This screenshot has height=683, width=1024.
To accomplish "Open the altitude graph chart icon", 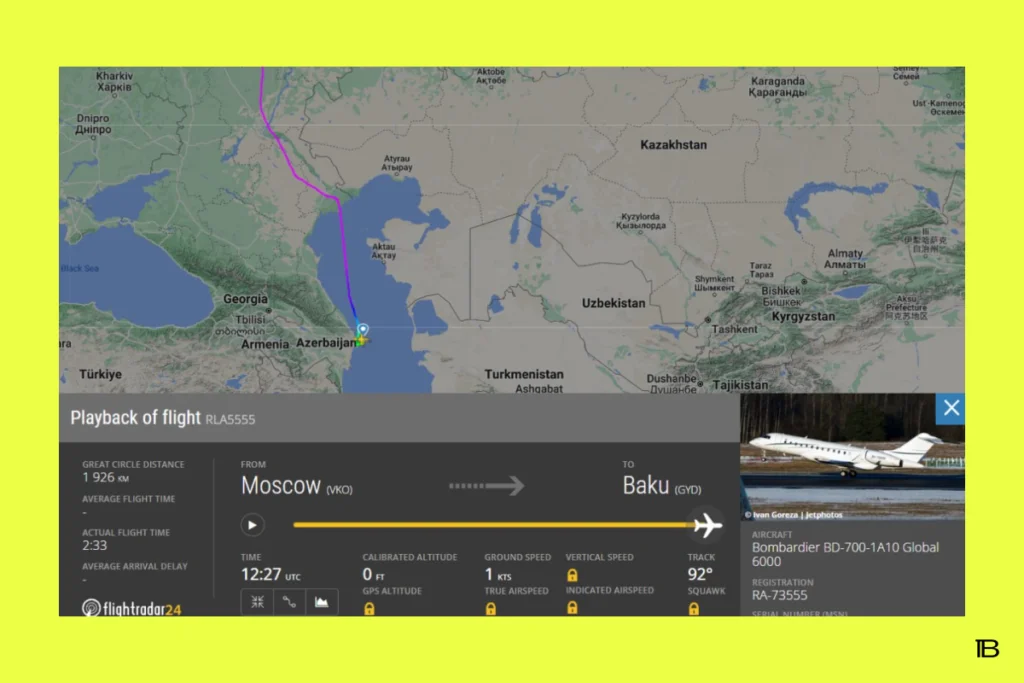I will 321,602.
